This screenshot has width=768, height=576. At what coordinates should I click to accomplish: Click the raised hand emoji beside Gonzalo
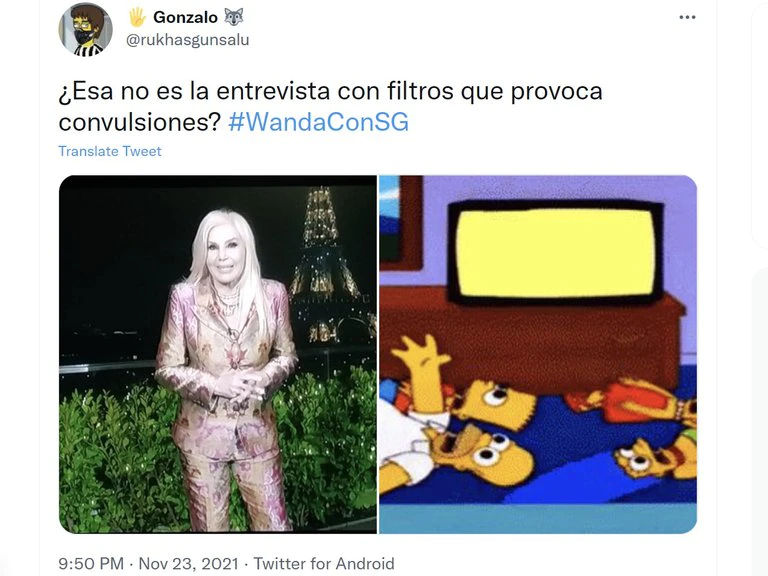pos(137,18)
